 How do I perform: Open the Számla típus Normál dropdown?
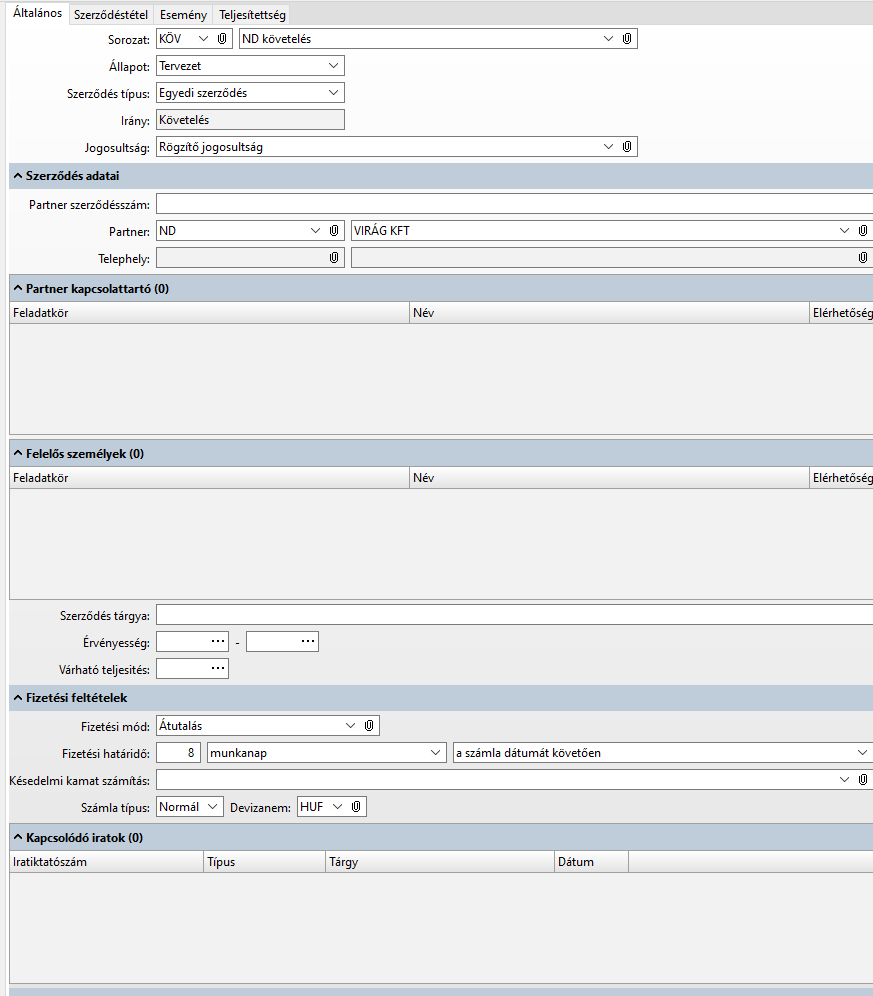(213, 807)
